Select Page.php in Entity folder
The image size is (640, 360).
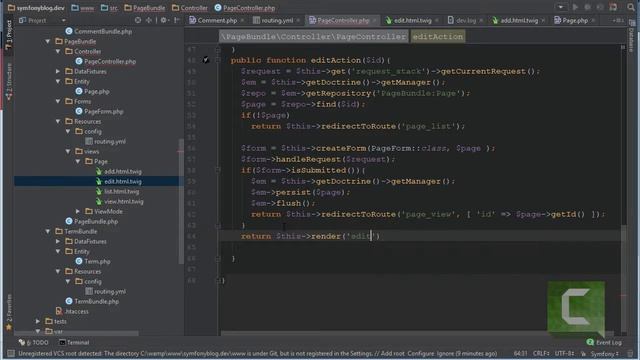pos(92,91)
